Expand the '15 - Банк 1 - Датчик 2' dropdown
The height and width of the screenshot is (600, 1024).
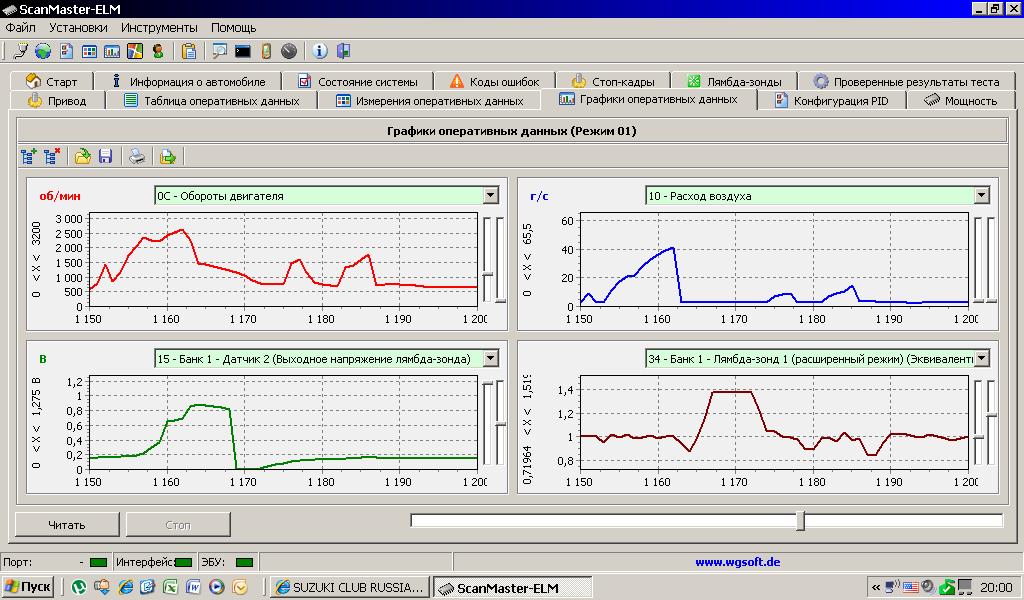coord(490,358)
